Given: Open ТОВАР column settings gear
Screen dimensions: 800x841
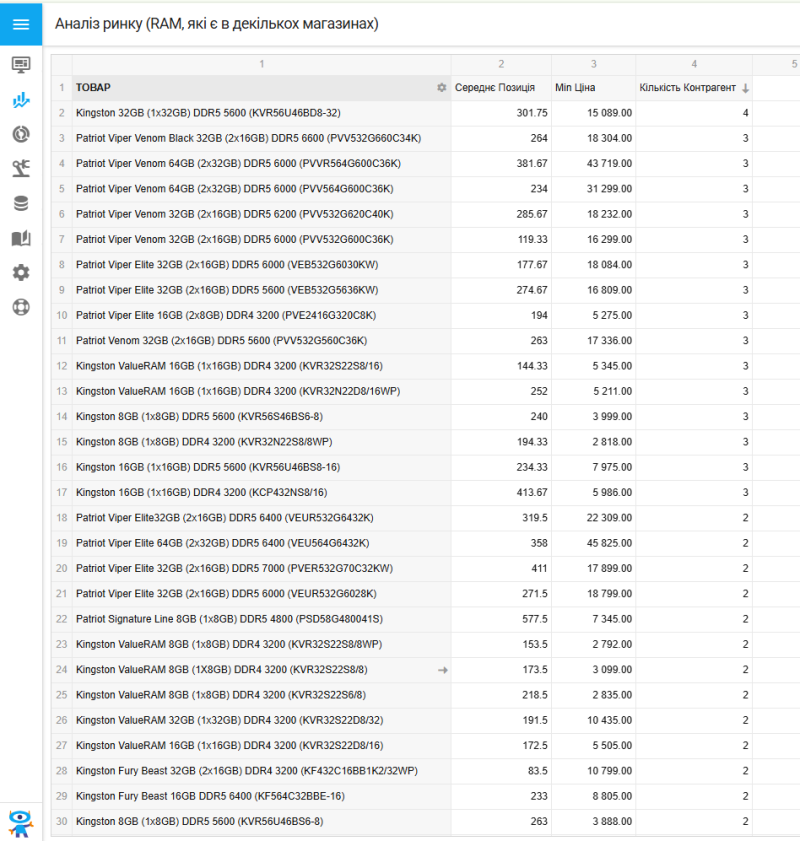Looking at the screenshot, I should 442,88.
